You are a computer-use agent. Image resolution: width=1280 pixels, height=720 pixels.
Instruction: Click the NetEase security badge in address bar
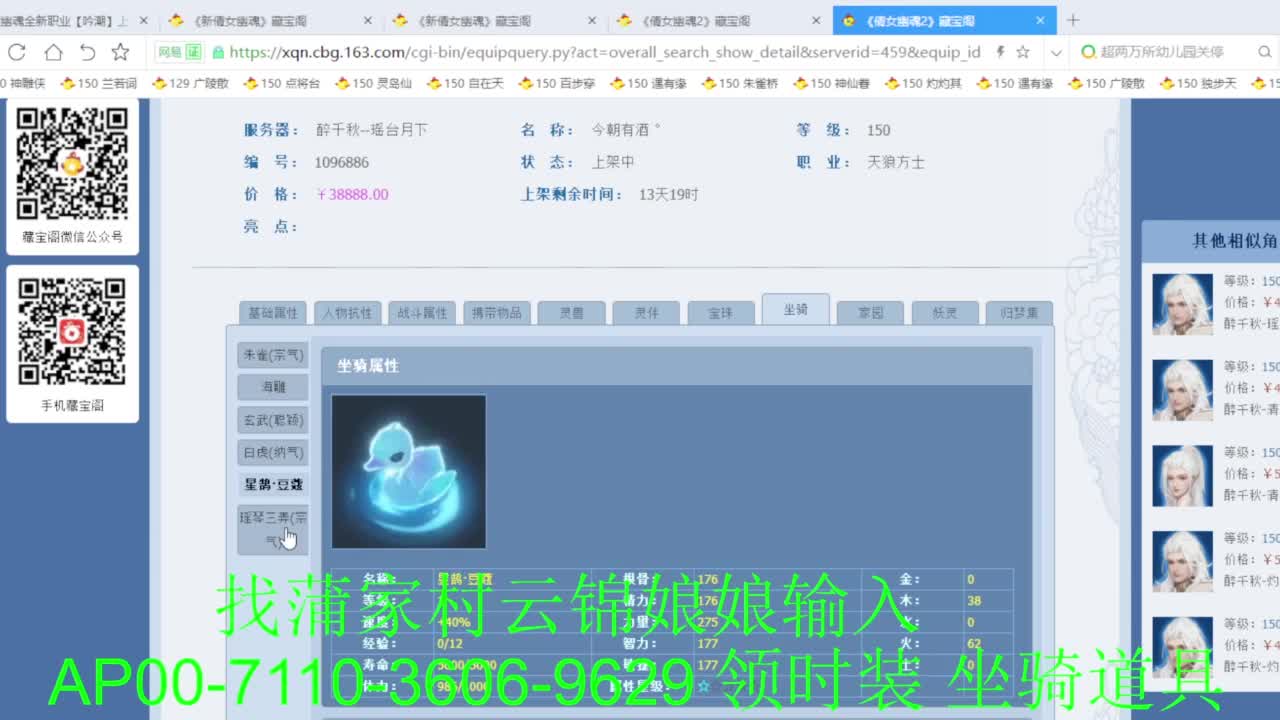178,52
